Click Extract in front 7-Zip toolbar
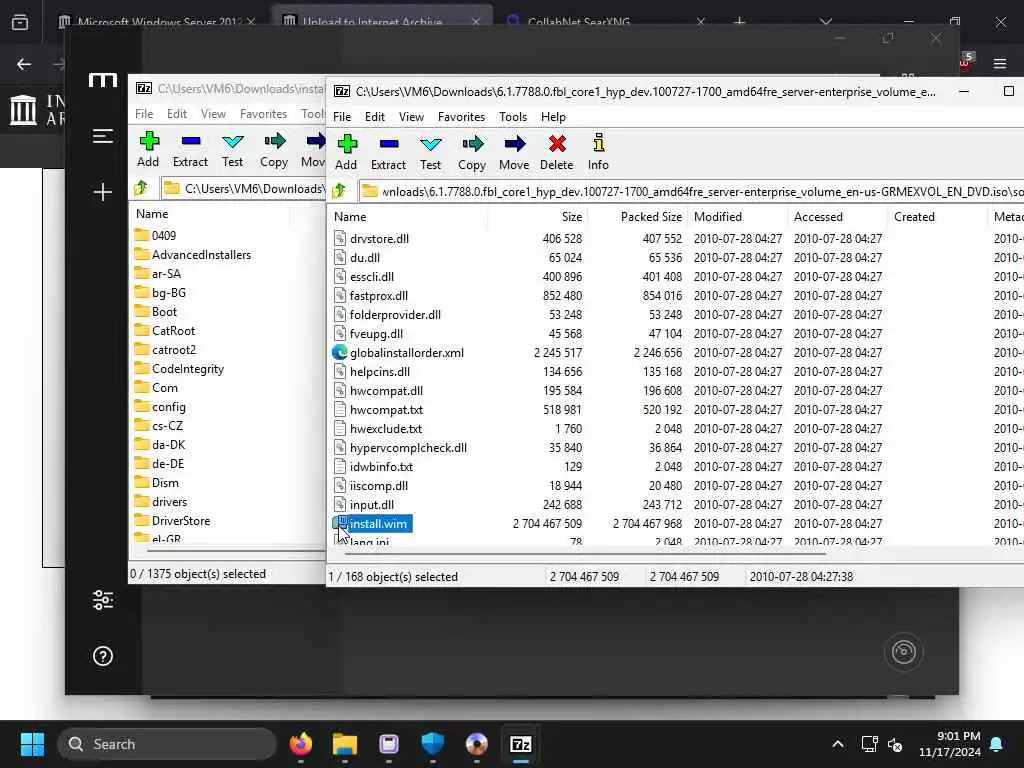1024x768 pixels. point(388,152)
